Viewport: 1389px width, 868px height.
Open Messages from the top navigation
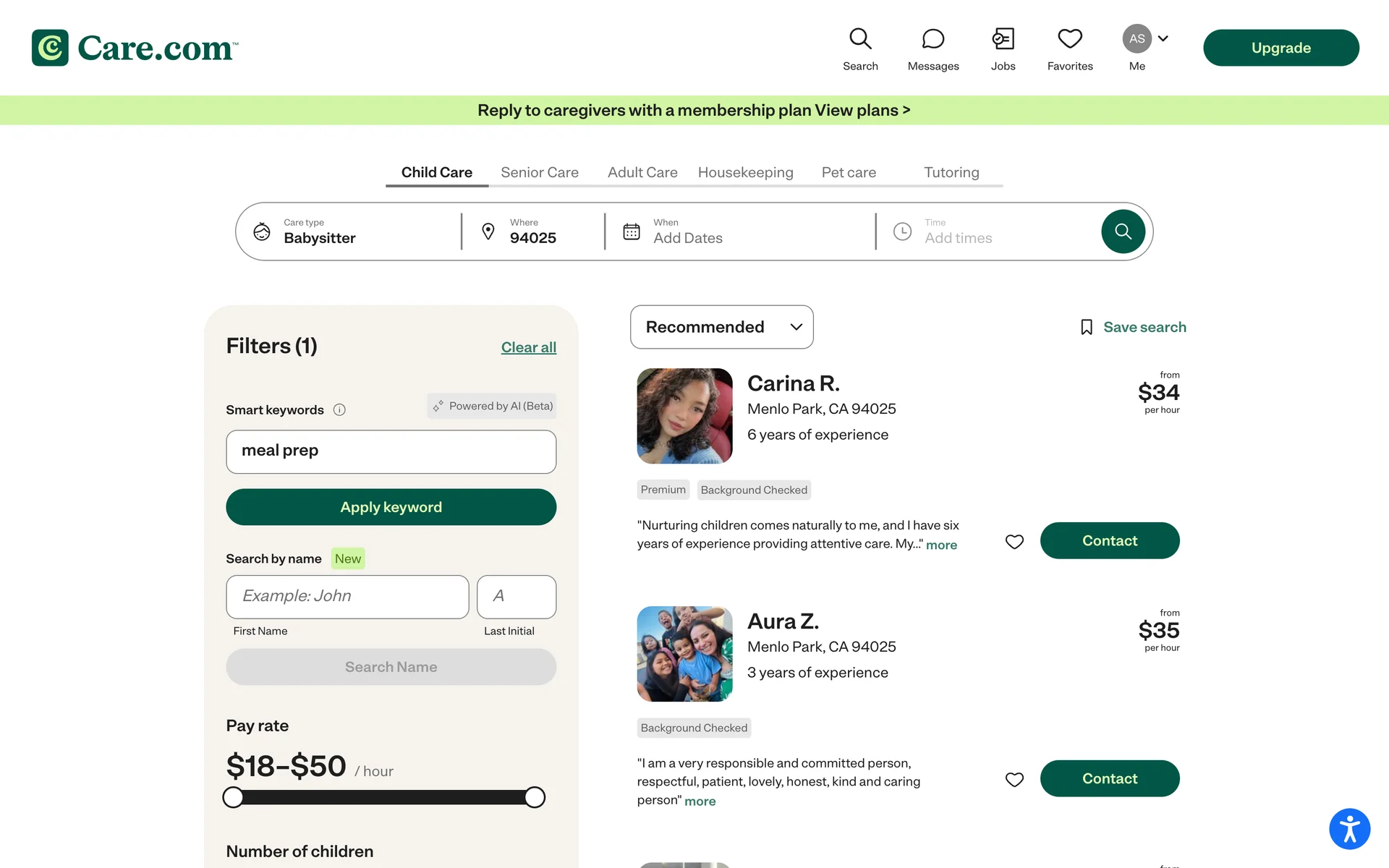point(933,49)
